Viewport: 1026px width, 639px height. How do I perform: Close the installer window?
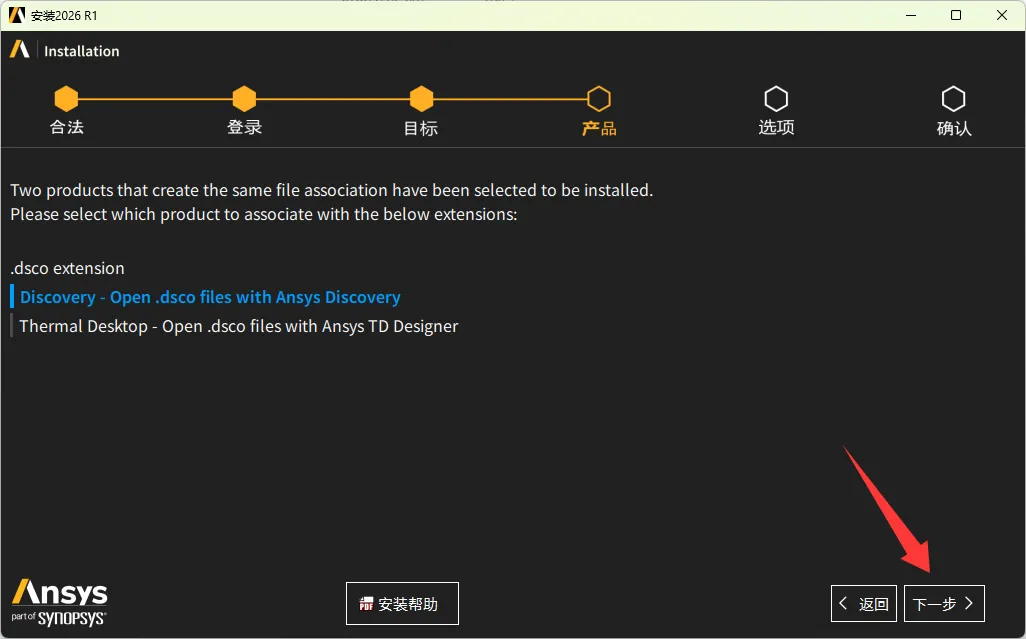tap(1002, 15)
